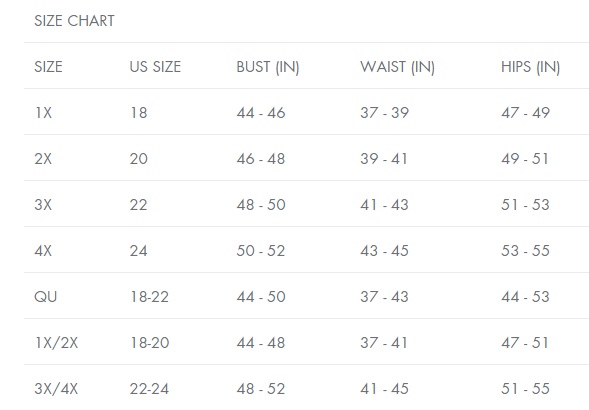Click US size 18-22 cell

(150, 297)
